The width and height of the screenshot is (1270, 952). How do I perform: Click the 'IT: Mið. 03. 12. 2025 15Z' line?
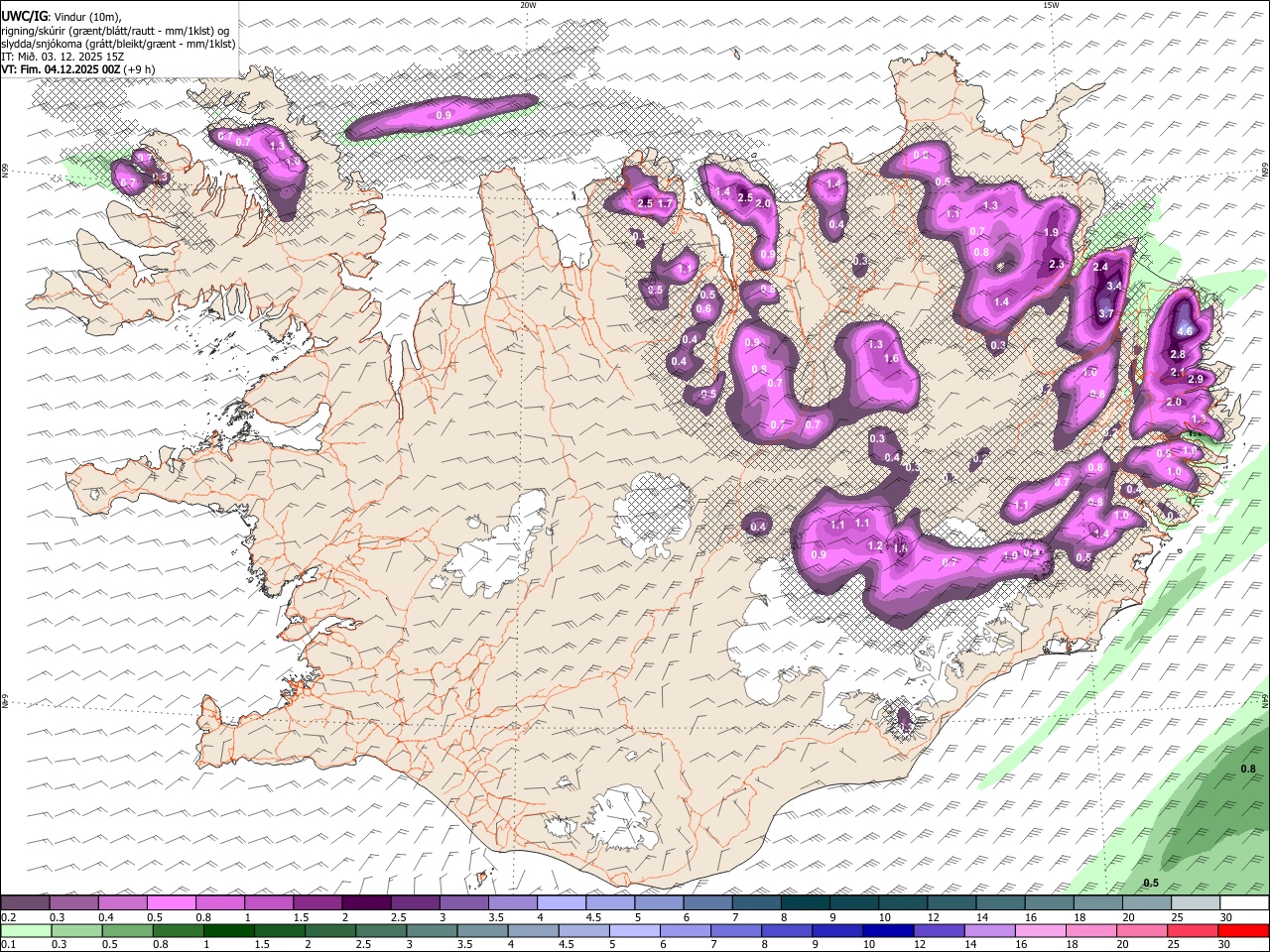tap(63, 57)
